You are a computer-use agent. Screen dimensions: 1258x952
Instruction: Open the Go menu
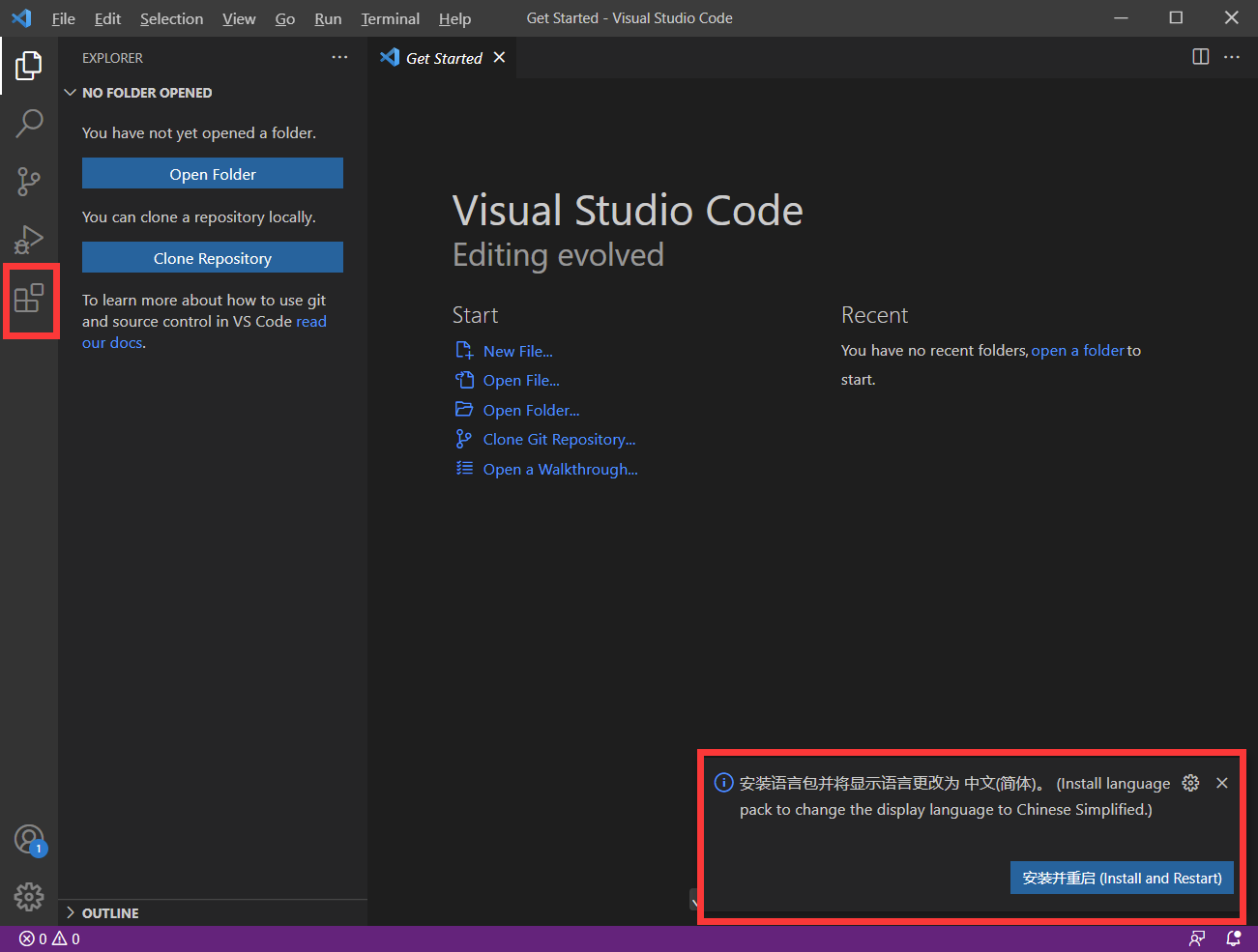point(285,18)
